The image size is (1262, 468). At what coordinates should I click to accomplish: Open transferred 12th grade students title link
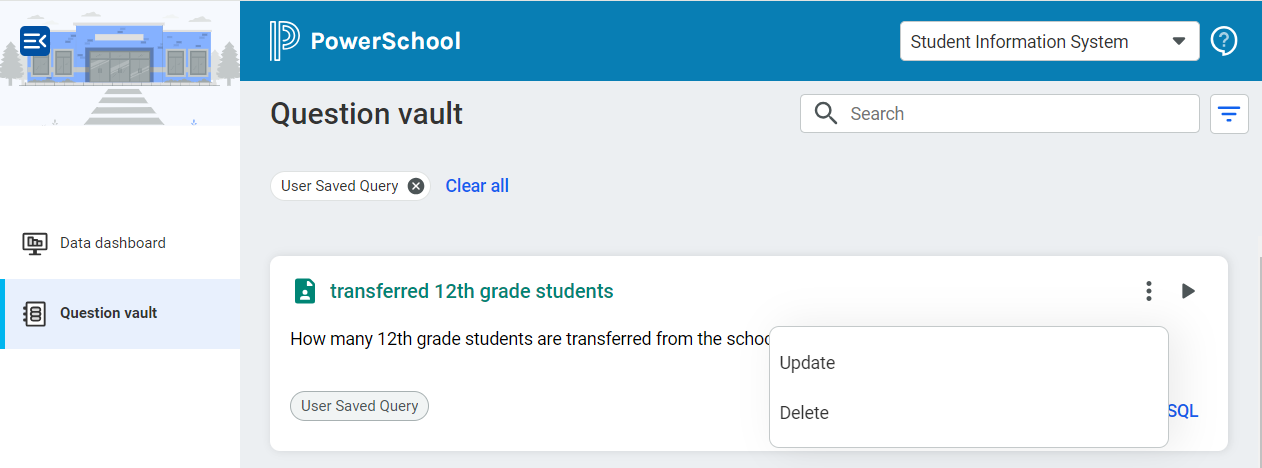471,291
